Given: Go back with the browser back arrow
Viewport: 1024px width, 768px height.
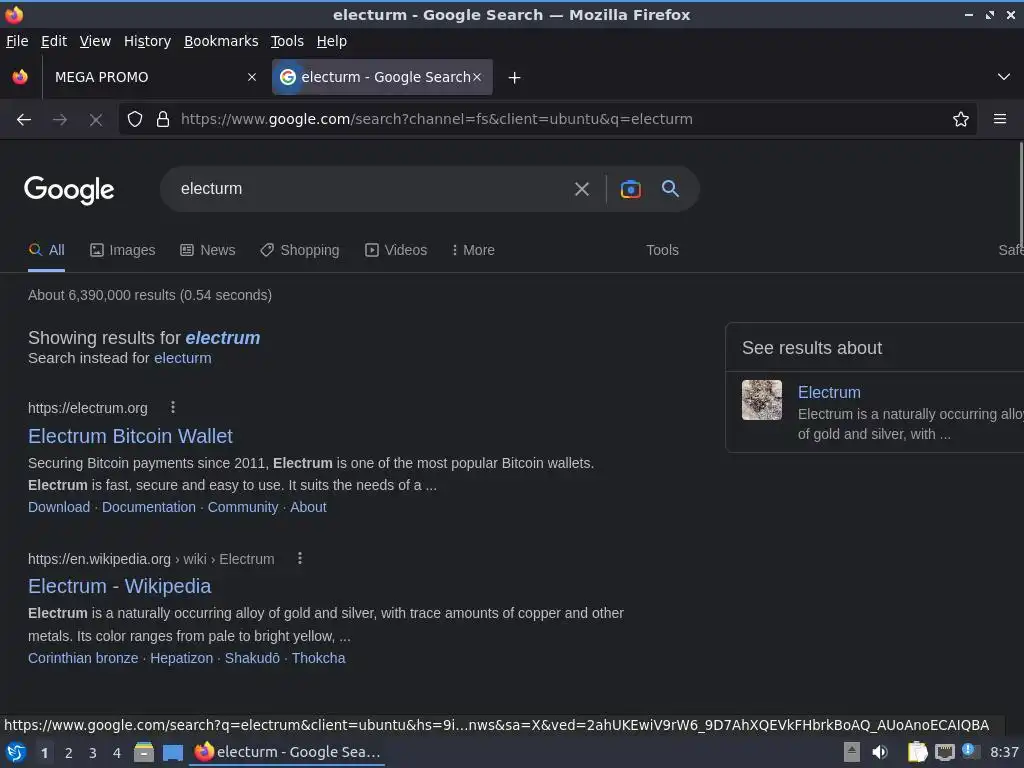Looking at the screenshot, I should coord(24,120).
